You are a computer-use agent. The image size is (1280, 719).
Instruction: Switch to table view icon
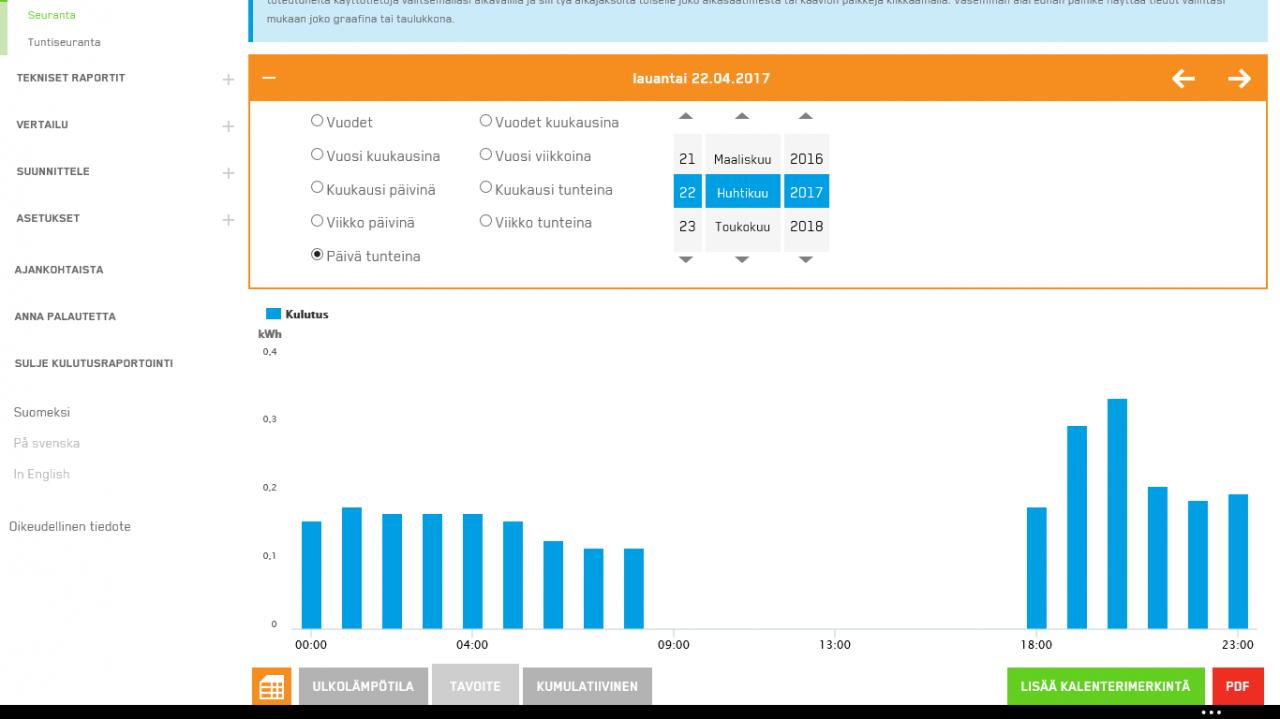coord(271,687)
